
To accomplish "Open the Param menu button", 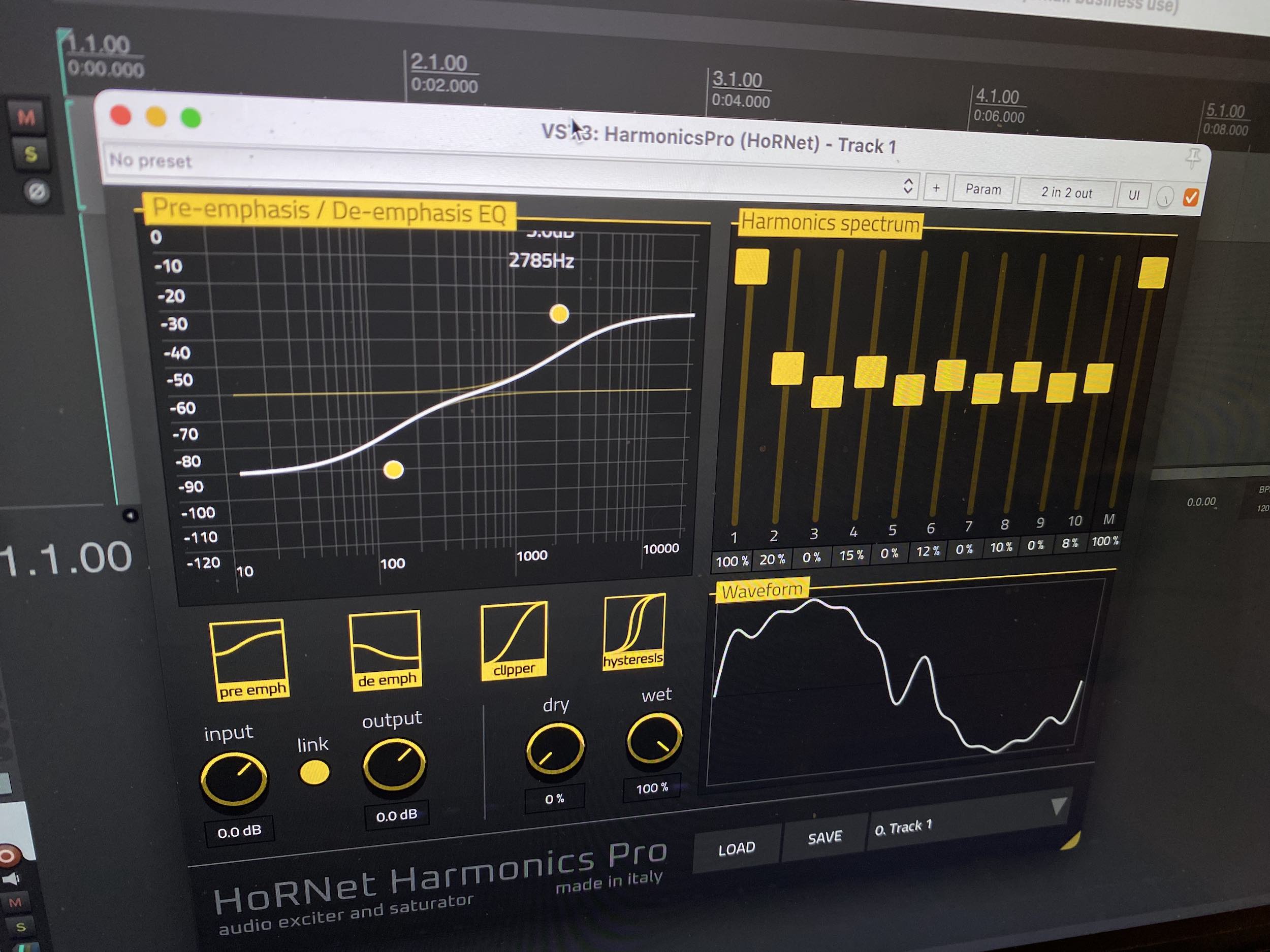I will 983,189.
